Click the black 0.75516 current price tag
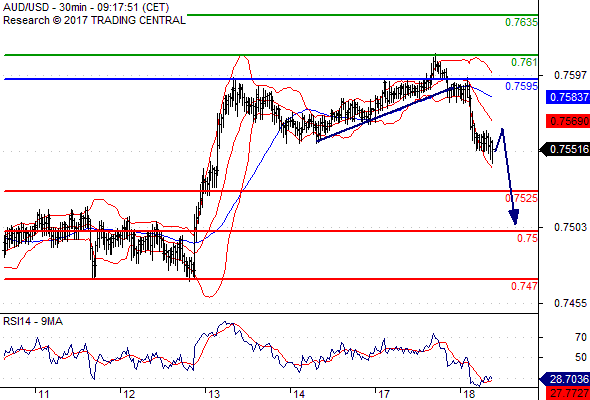This screenshot has width=590, height=400. click(x=565, y=149)
